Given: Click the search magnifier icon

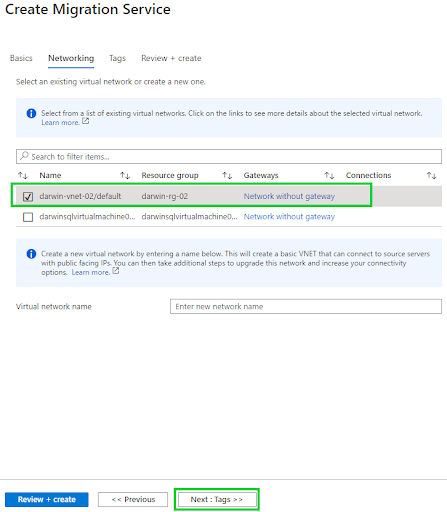Looking at the screenshot, I should point(24,156).
